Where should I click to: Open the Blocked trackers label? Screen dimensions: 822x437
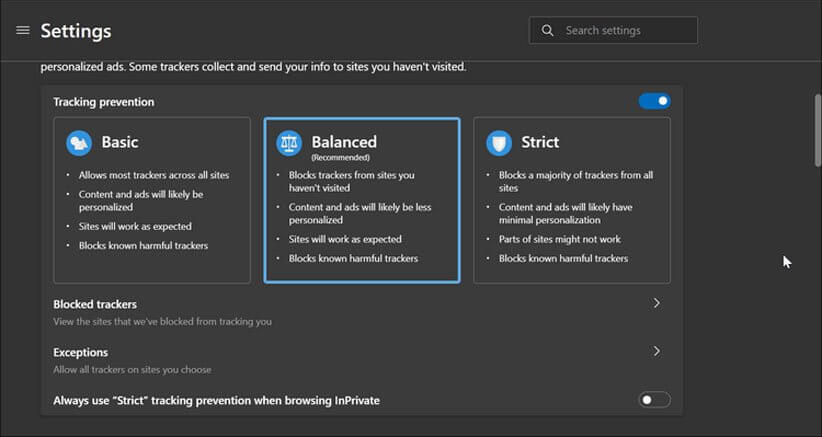point(95,304)
